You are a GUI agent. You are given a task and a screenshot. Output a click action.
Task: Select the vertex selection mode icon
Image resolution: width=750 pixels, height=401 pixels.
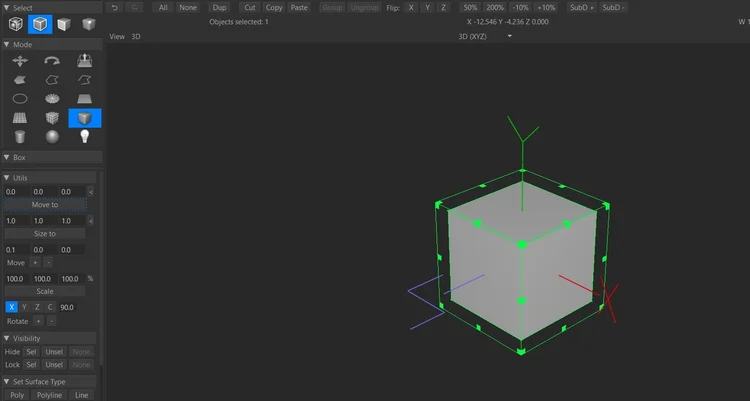[16, 24]
